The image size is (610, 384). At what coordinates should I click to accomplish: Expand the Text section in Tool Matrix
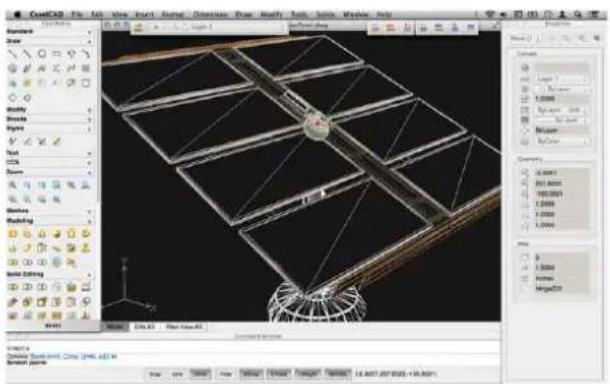[x=89, y=153]
